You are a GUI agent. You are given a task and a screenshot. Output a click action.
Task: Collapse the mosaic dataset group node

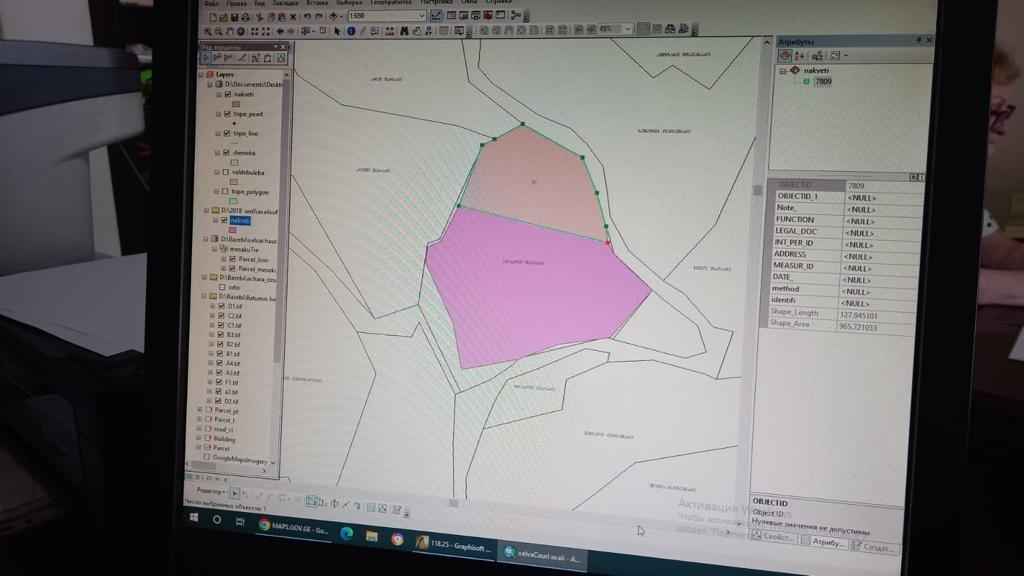pos(215,249)
